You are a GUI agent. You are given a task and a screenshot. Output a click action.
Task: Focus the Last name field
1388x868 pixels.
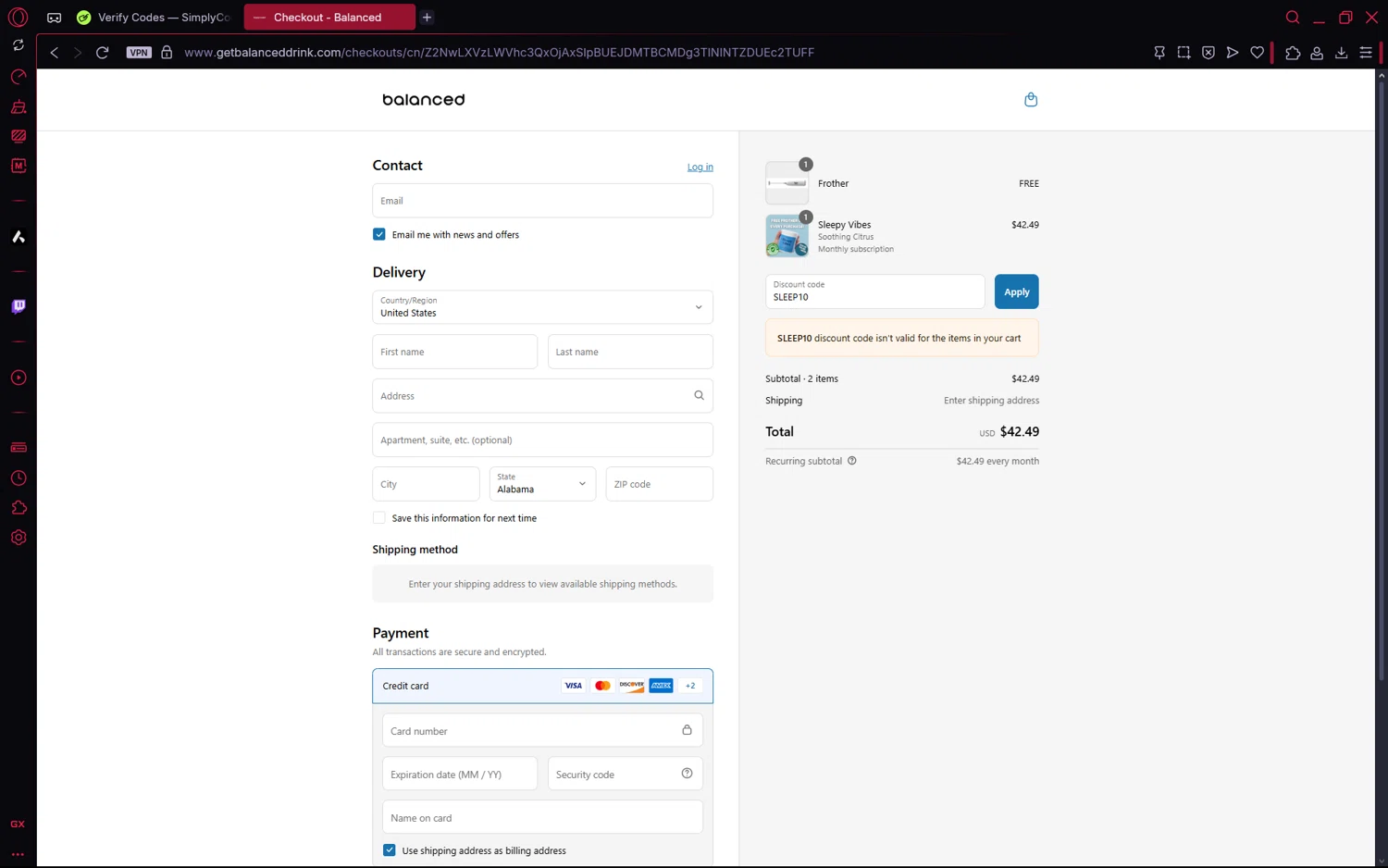point(630,352)
